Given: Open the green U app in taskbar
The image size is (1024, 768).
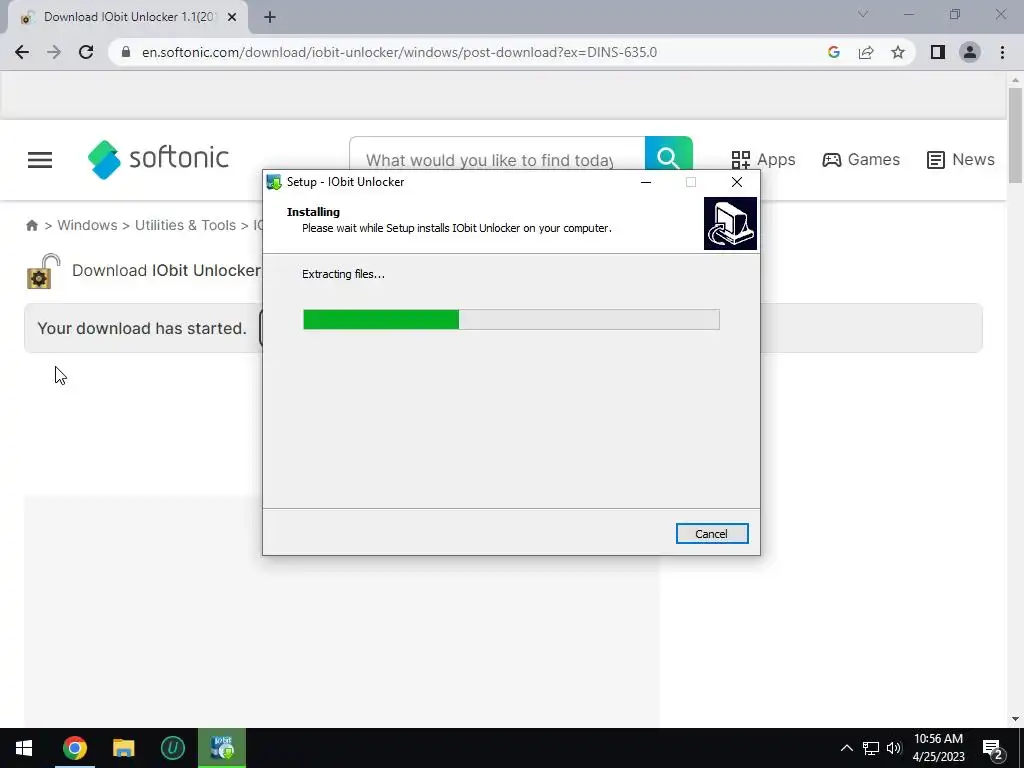Looking at the screenshot, I should click(x=173, y=748).
